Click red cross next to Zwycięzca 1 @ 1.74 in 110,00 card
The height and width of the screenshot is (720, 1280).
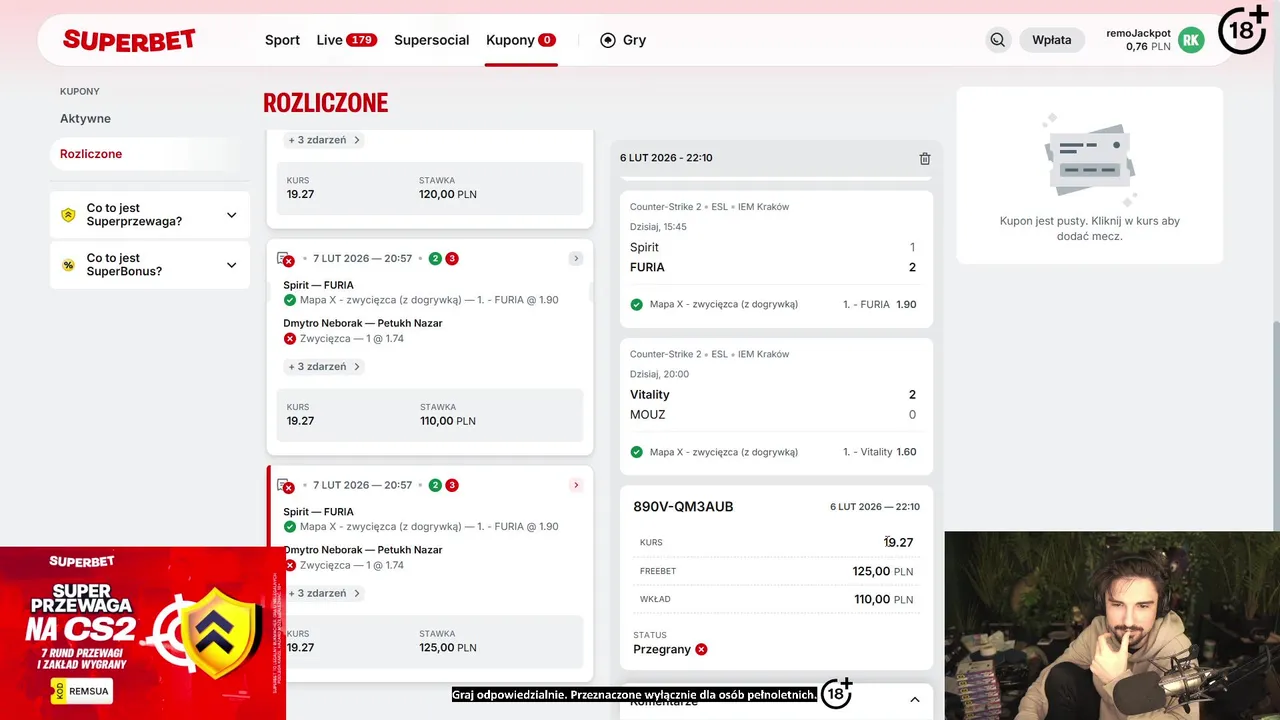tap(290, 339)
